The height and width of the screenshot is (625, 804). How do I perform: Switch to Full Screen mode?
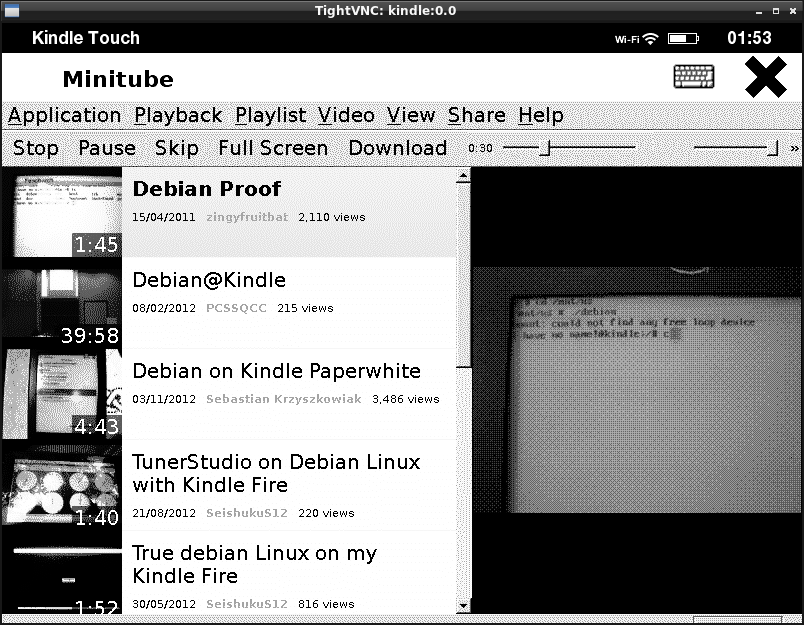point(273,148)
